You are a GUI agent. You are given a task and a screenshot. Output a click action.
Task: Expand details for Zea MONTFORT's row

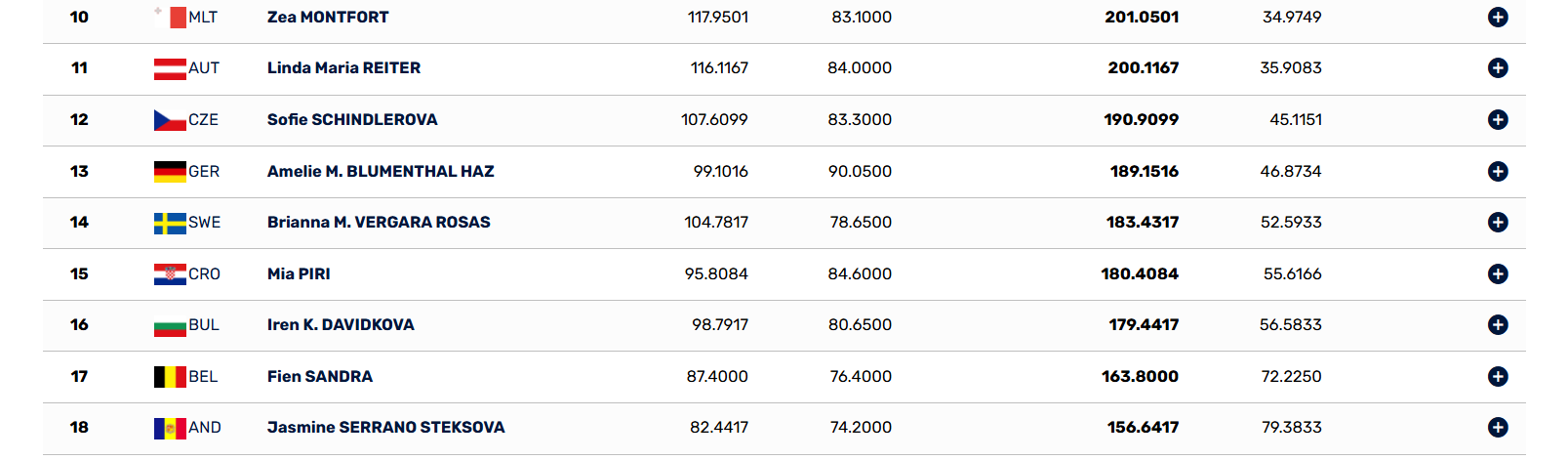(x=1498, y=17)
